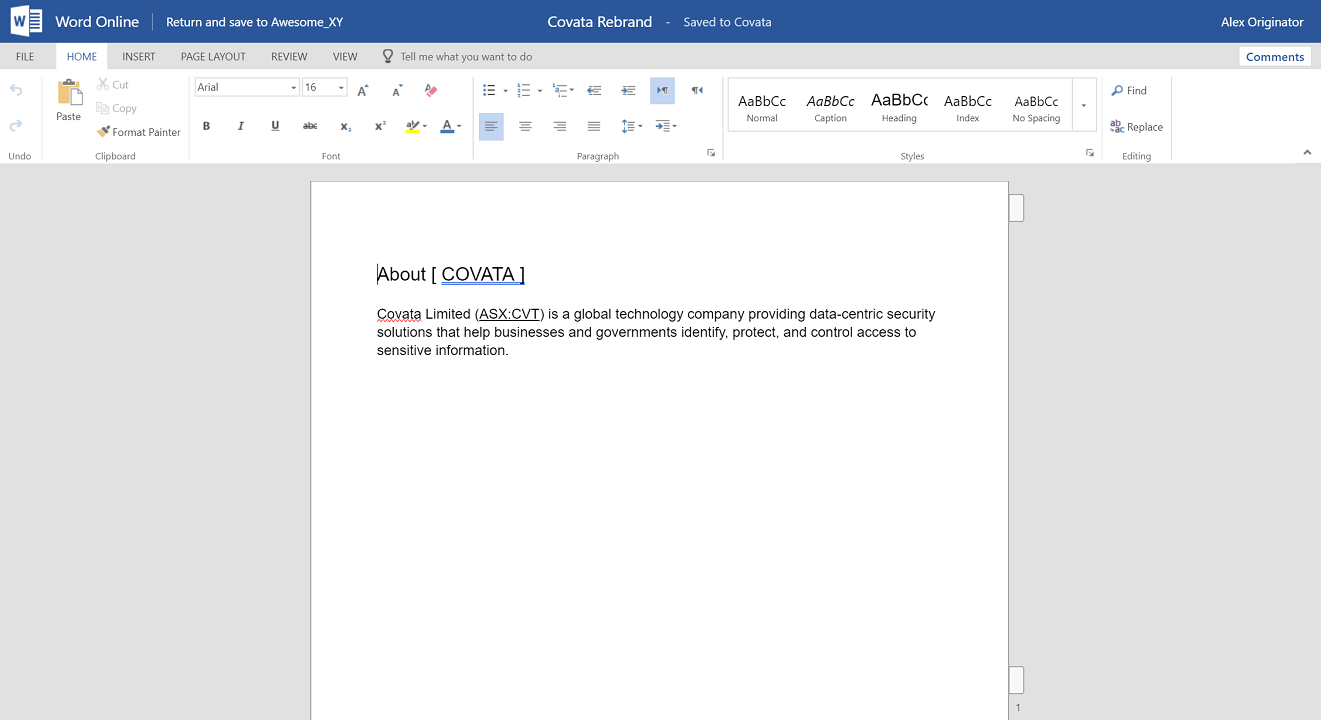
Task: Open the Find tool
Action: click(x=1129, y=90)
